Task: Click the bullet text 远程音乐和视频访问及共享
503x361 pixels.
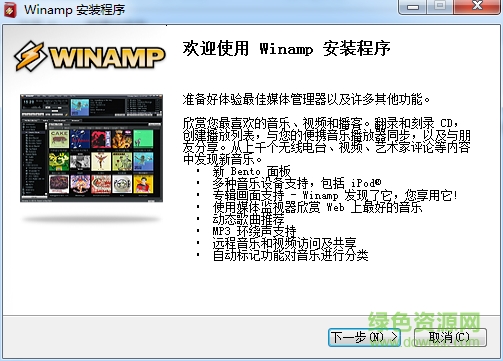Action: coord(285,243)
